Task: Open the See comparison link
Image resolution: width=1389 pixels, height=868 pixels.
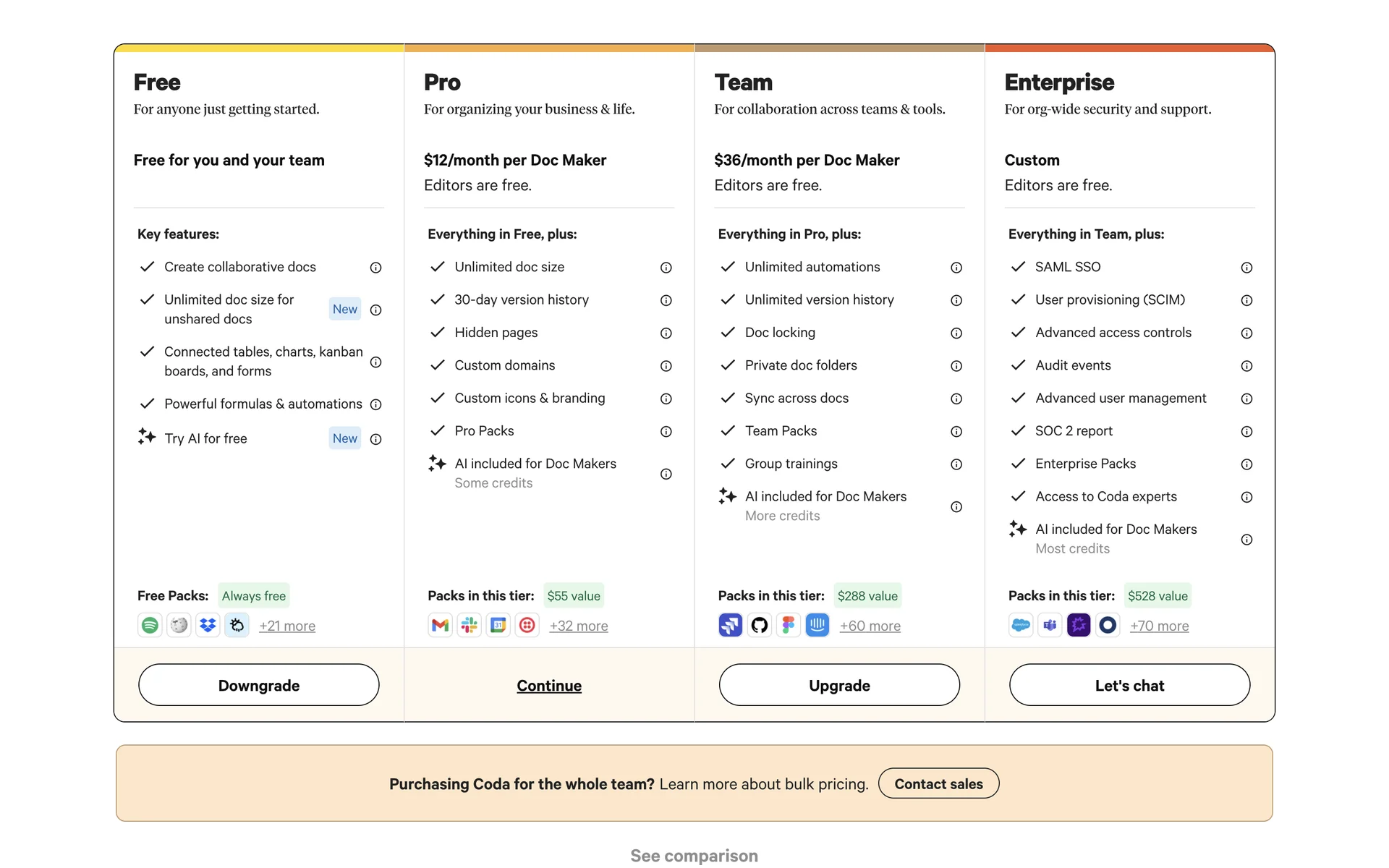Action: point(694,856)
